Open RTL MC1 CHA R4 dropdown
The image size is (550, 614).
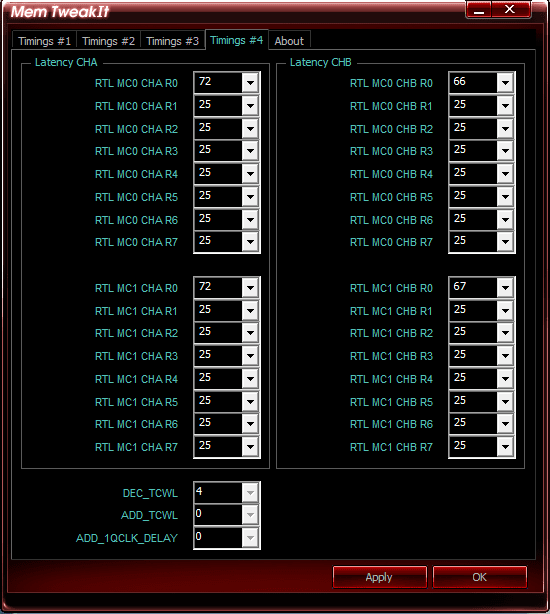250,379
